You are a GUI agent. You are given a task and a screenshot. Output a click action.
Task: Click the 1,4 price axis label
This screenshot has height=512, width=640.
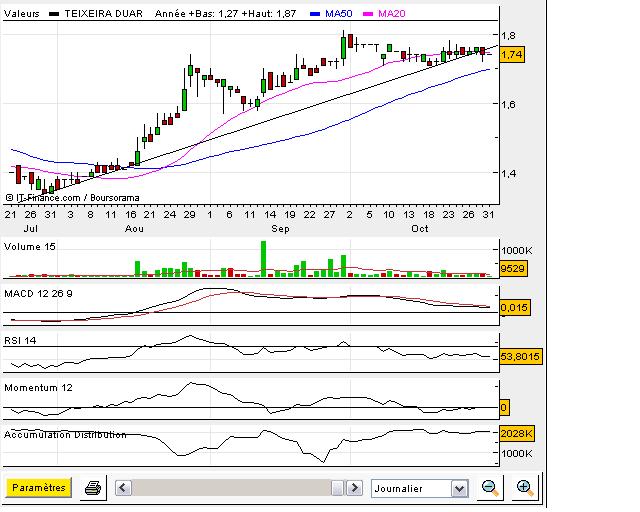[508, 174]
